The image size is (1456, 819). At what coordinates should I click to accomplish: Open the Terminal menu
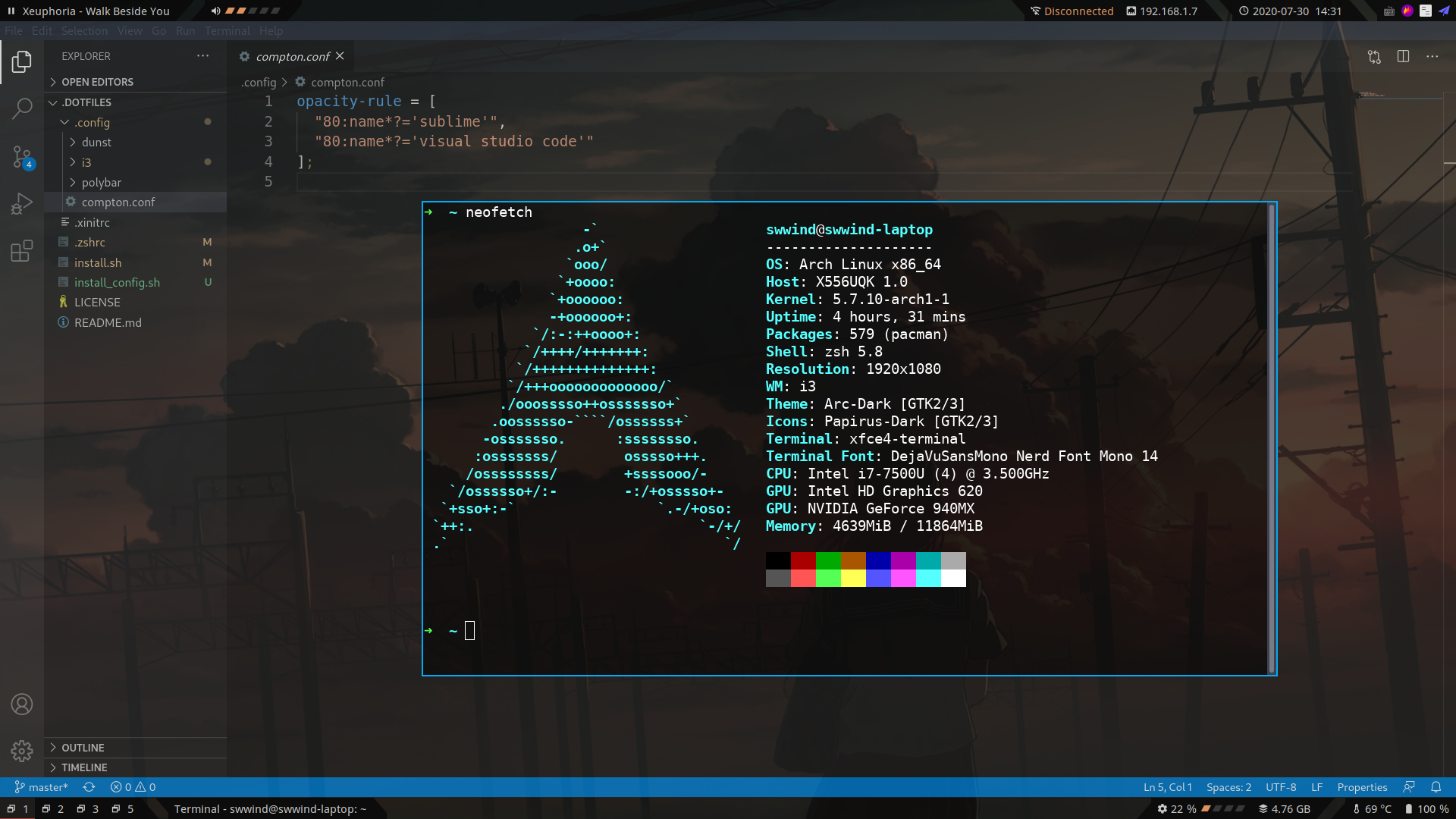pyautogui.click(x=227, y=31)
